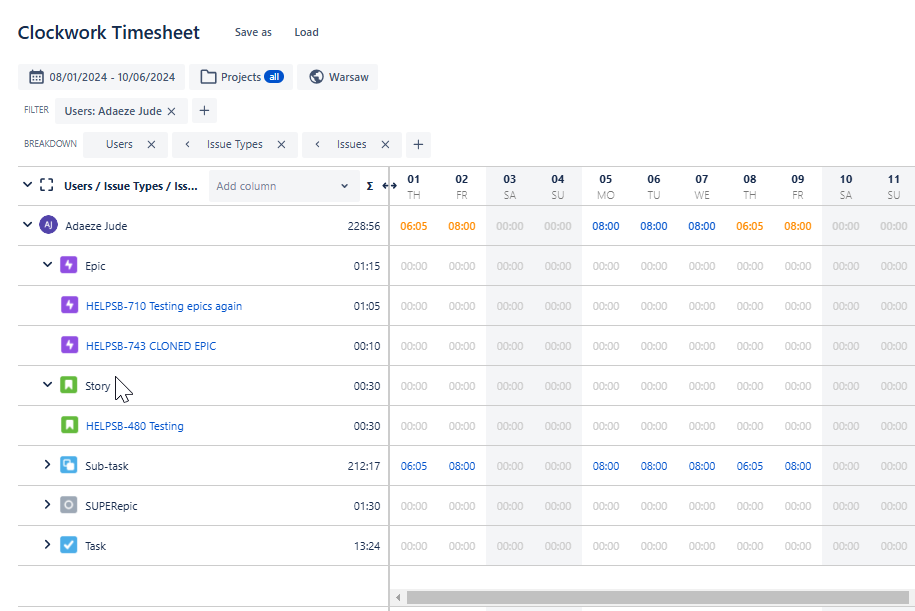Screen dimensions: 915x611
Task: Click the Story issue type icon
Action: pos(69,385)
